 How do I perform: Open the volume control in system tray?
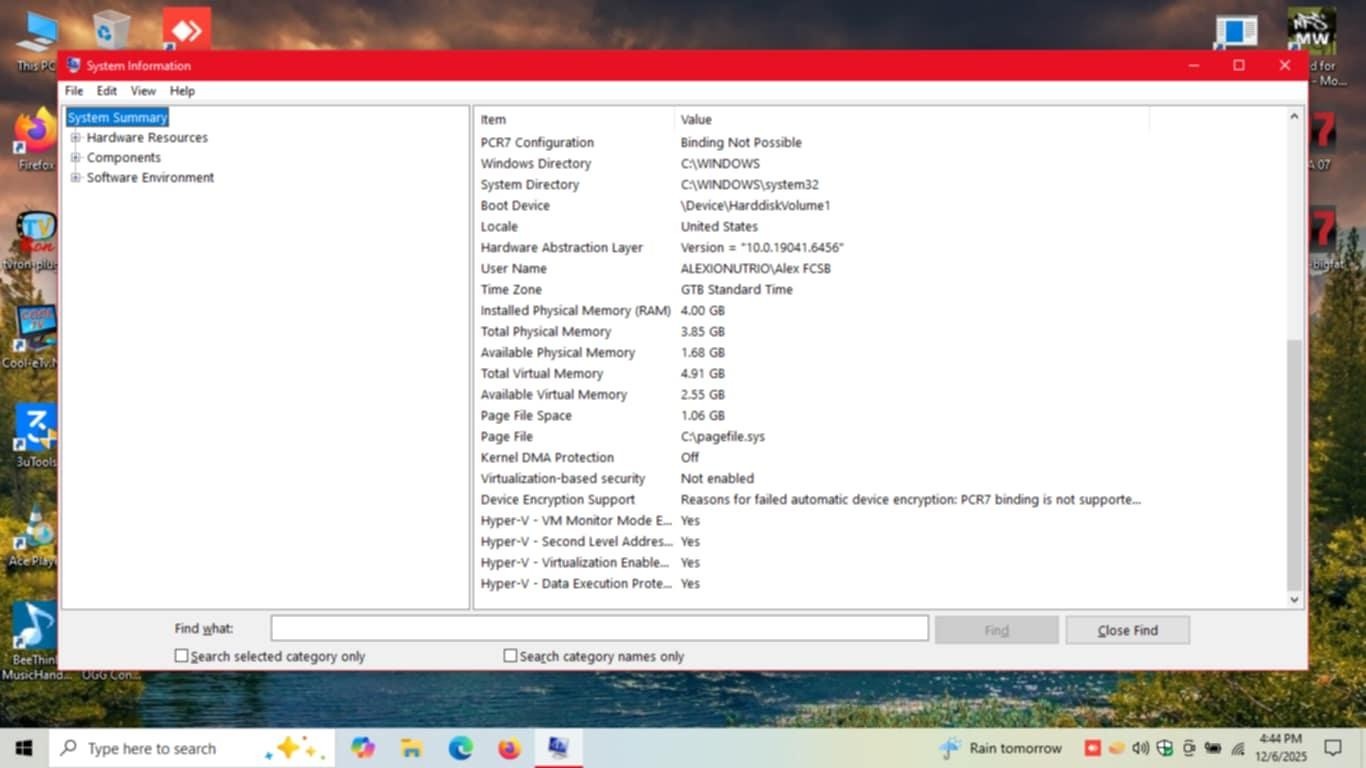[x=1141, y=748]
